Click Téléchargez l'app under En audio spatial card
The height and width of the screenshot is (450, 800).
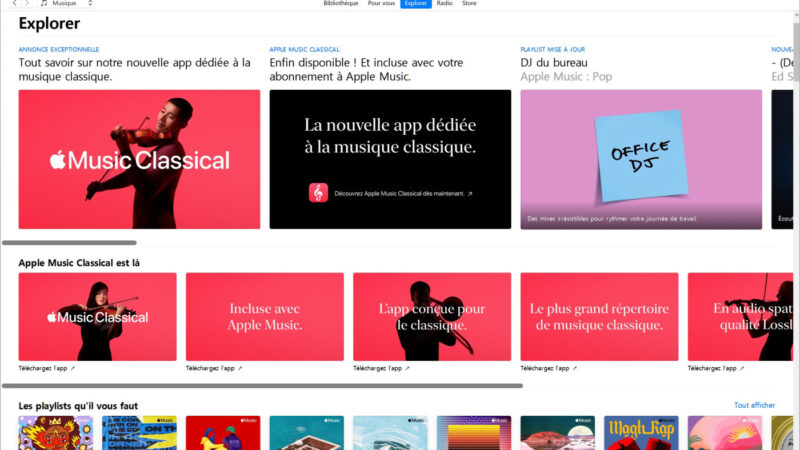pos(716,368)
